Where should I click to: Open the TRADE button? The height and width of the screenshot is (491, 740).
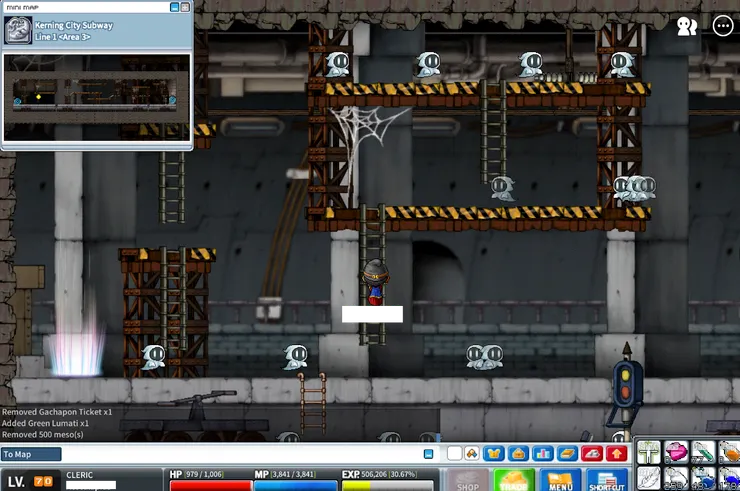tap(513, 480)
